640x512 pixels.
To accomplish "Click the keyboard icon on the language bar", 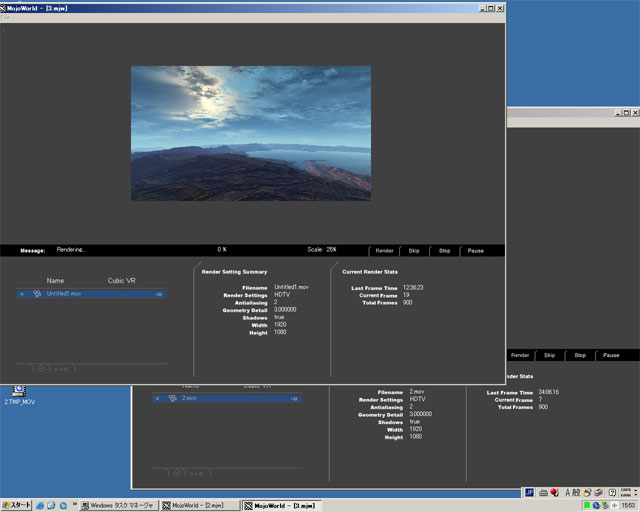I will click(543, 493).
